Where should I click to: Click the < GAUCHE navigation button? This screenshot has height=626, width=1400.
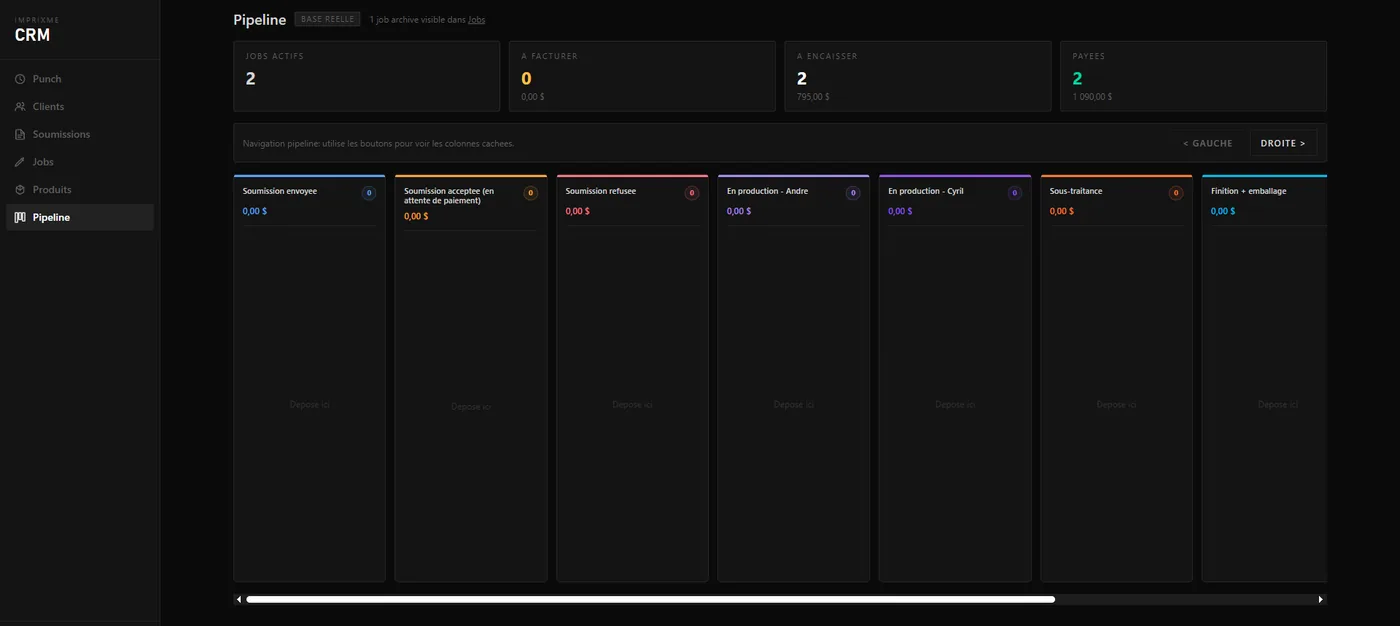tap(1208, 143)
